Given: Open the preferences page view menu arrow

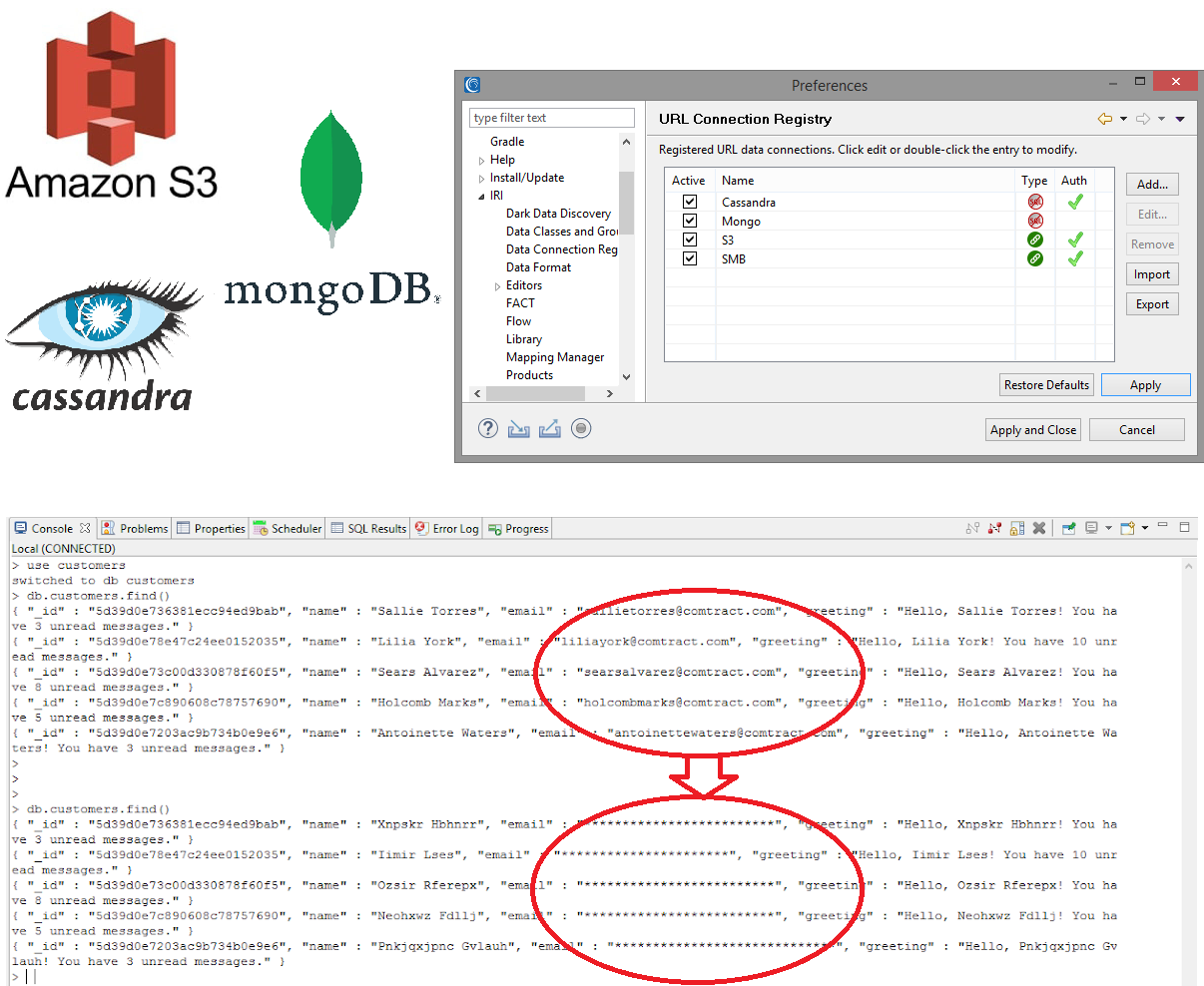Looking at the screenshot, I should point(1180,119).
